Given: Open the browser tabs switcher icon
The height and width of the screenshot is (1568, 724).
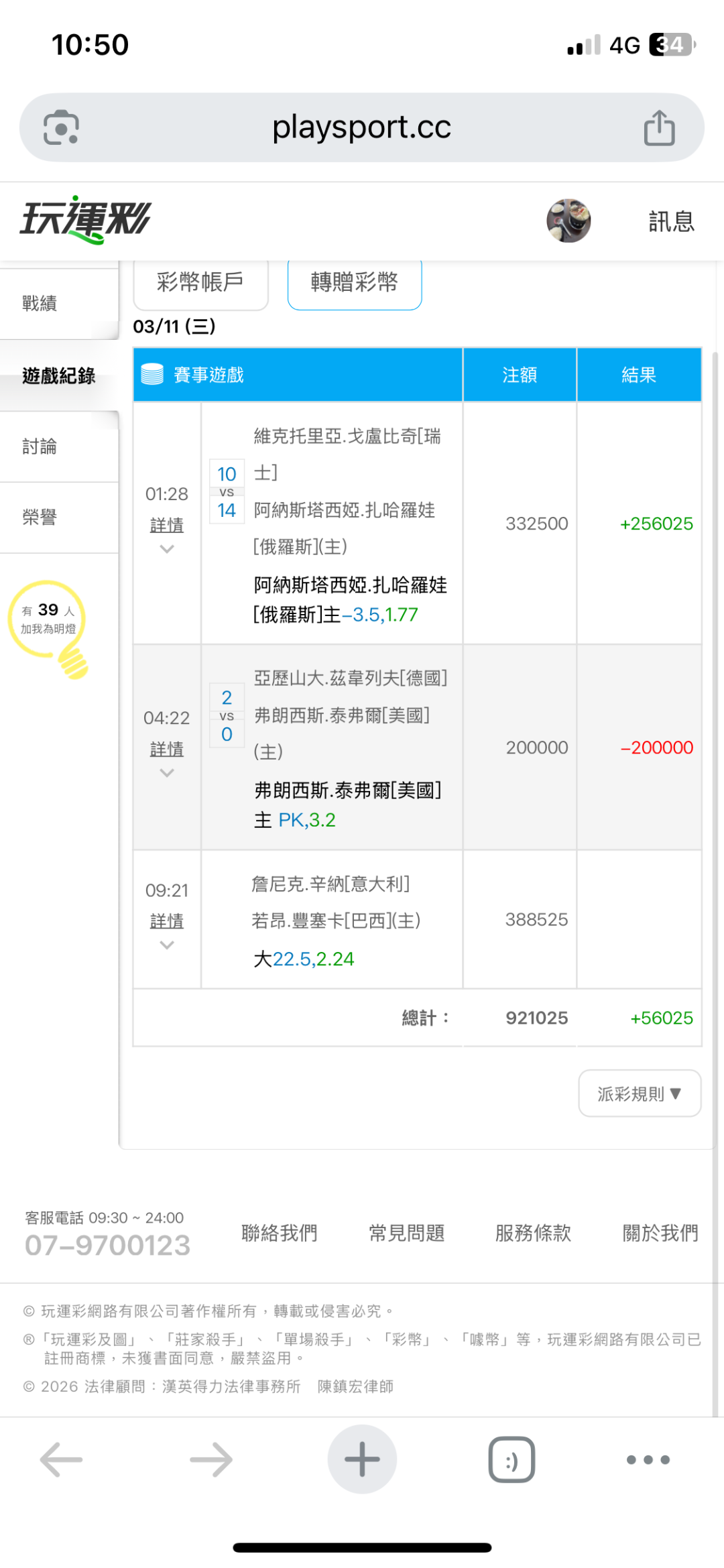Looking at the screenshot, I should [511, 1459].
